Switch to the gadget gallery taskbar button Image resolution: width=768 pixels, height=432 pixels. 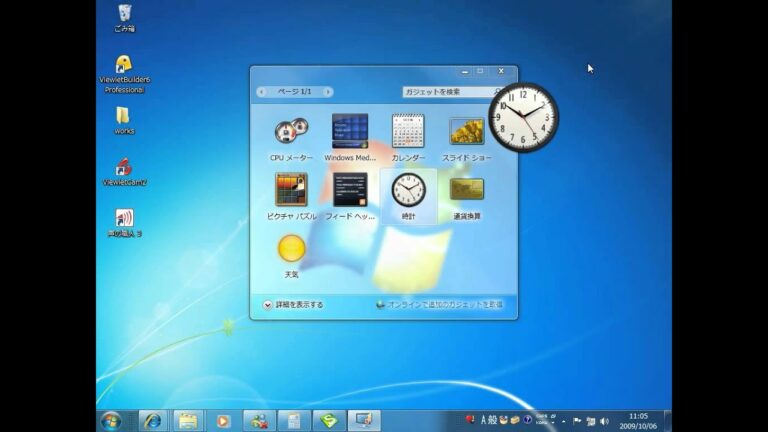364,421
